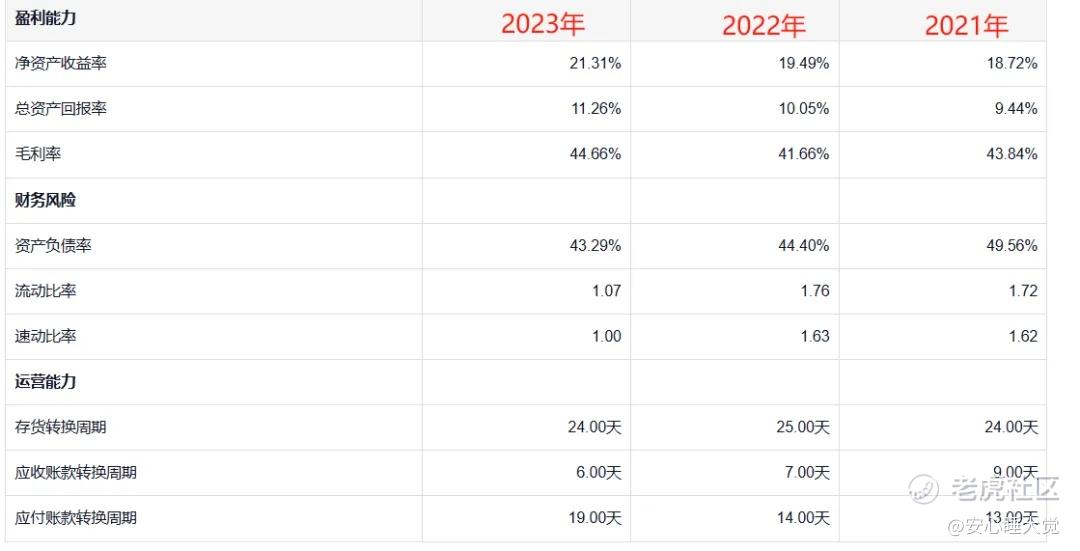This screenshot has width=1080, height=551.
Task: Click the 资产负债率 row label
Action: 53,245
